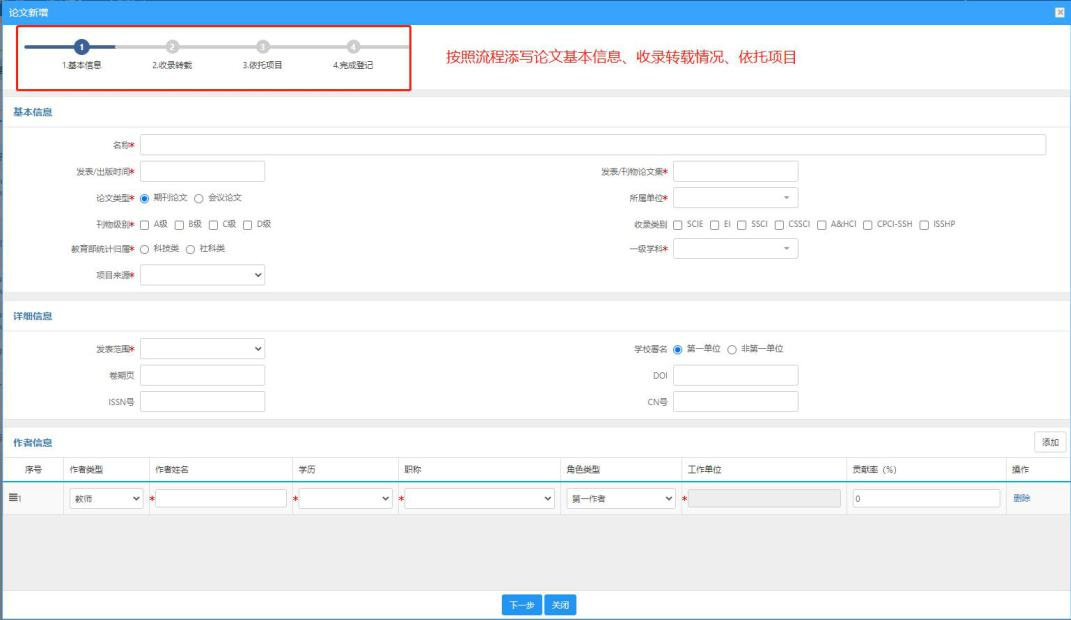Click the row drag handle icon

coord(13,498)
